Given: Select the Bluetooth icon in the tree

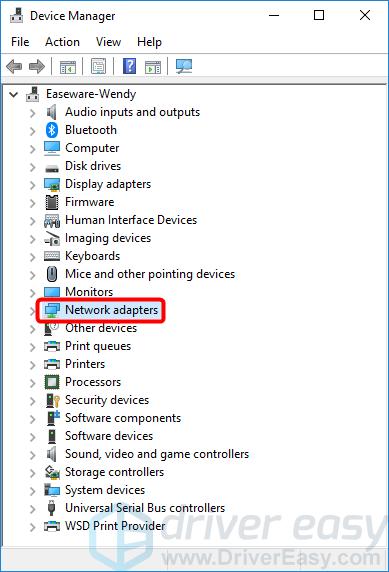Looking at the screenshot, I should 52,130.
